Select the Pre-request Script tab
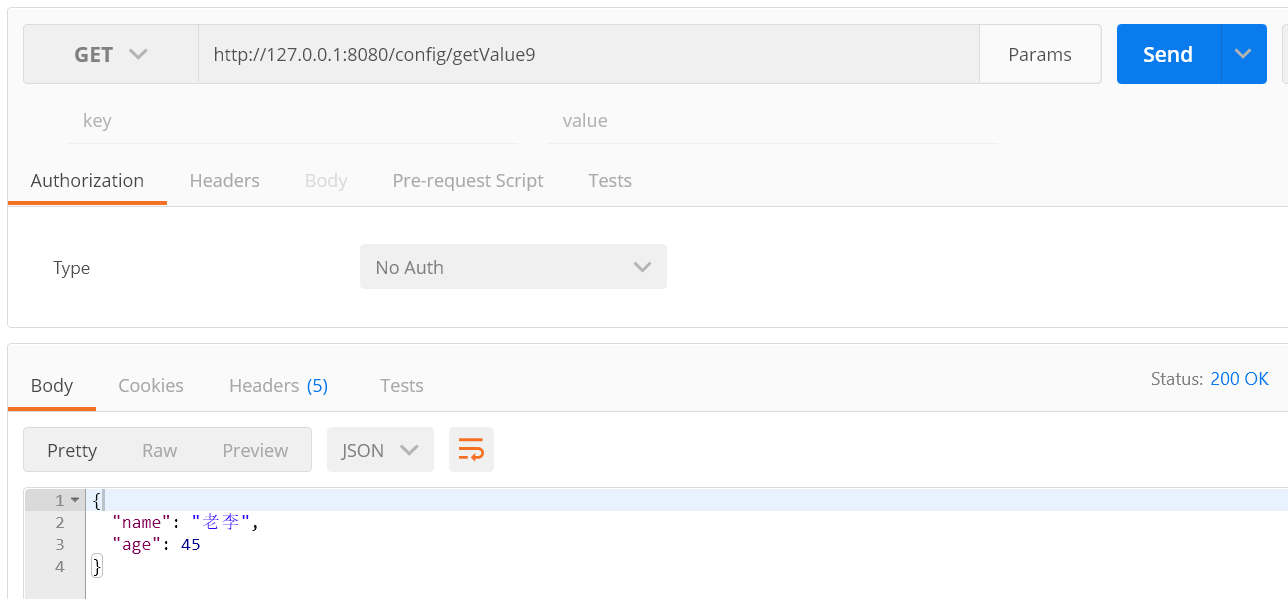Image resolution: width=1288 pixels, height=599 pixels. click(x=468, y=181)
